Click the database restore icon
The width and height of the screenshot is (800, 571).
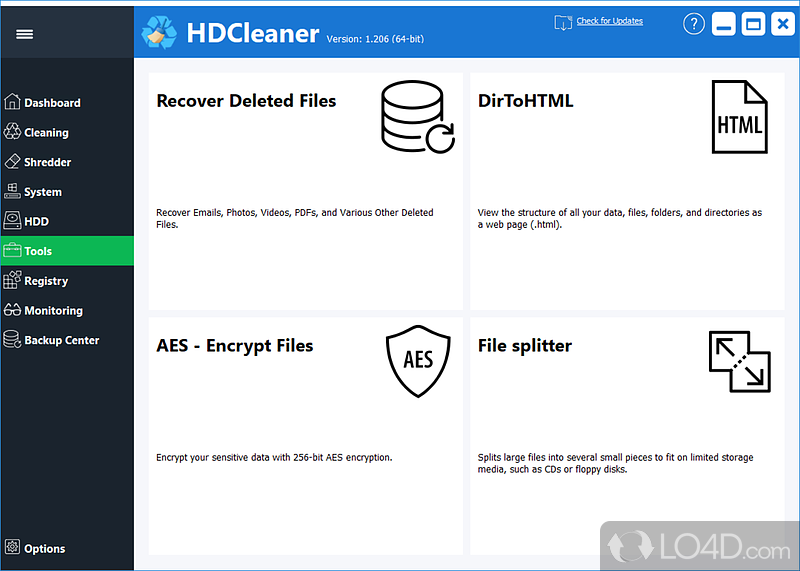pyautogui.click(x=418, y=117)
